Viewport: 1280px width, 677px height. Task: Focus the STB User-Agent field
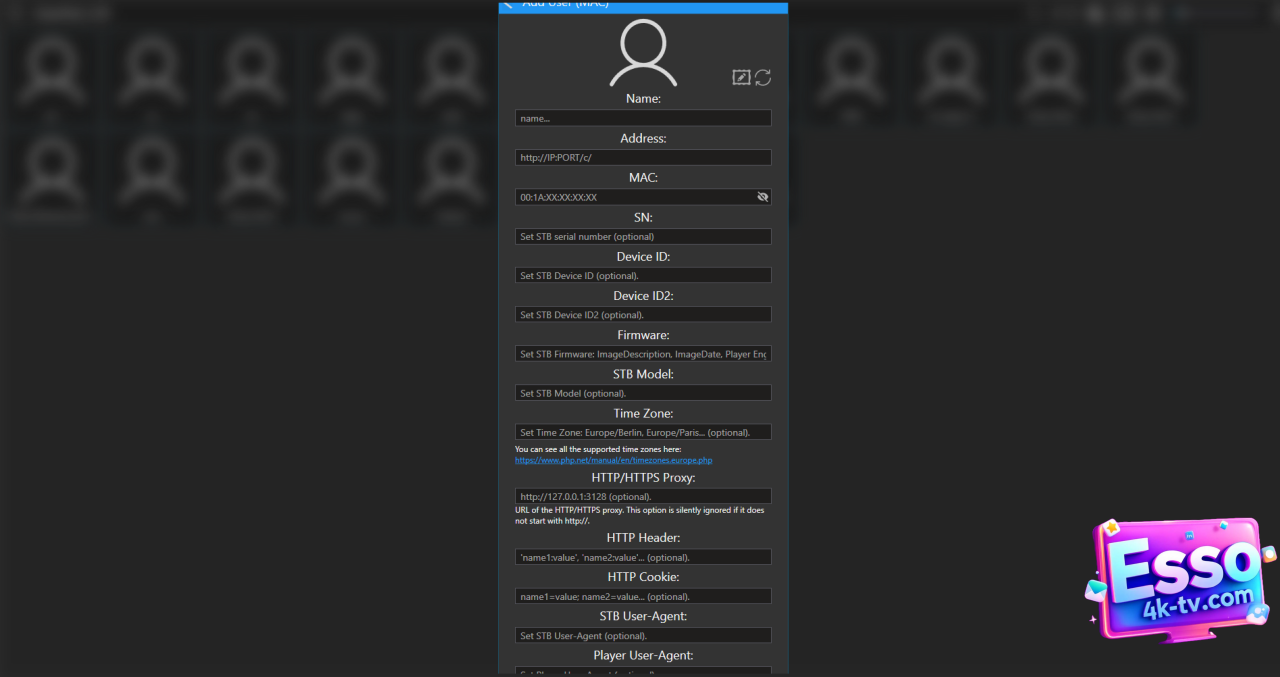[643, 635]
